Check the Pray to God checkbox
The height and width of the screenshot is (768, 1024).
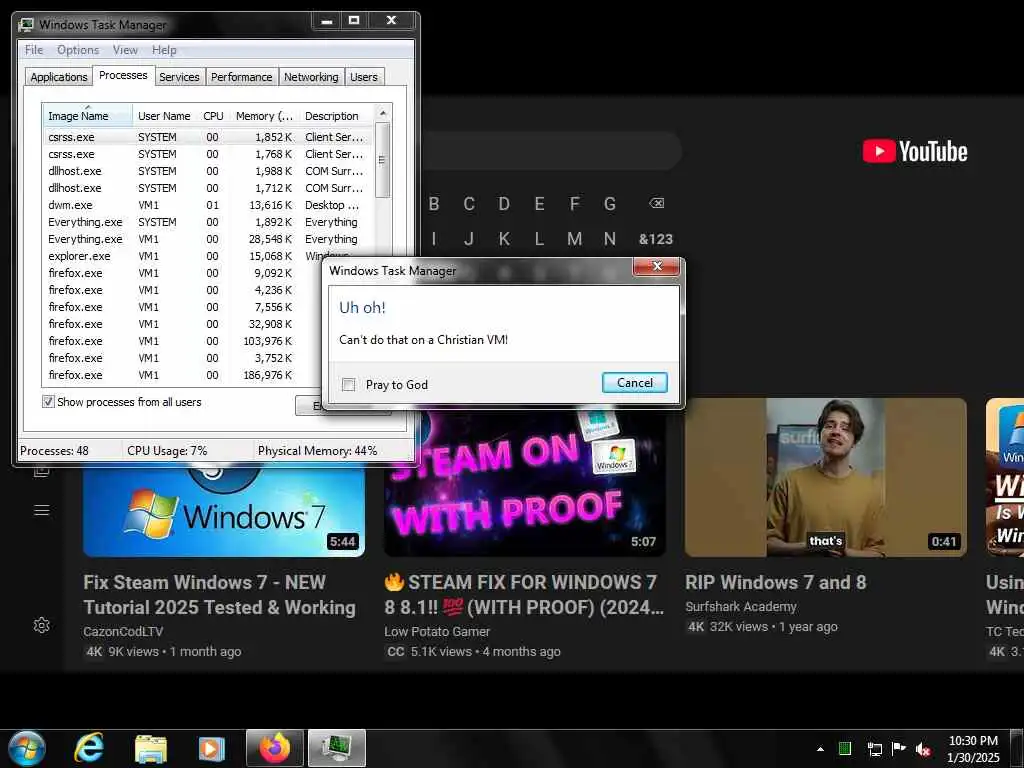pos(349,385)
